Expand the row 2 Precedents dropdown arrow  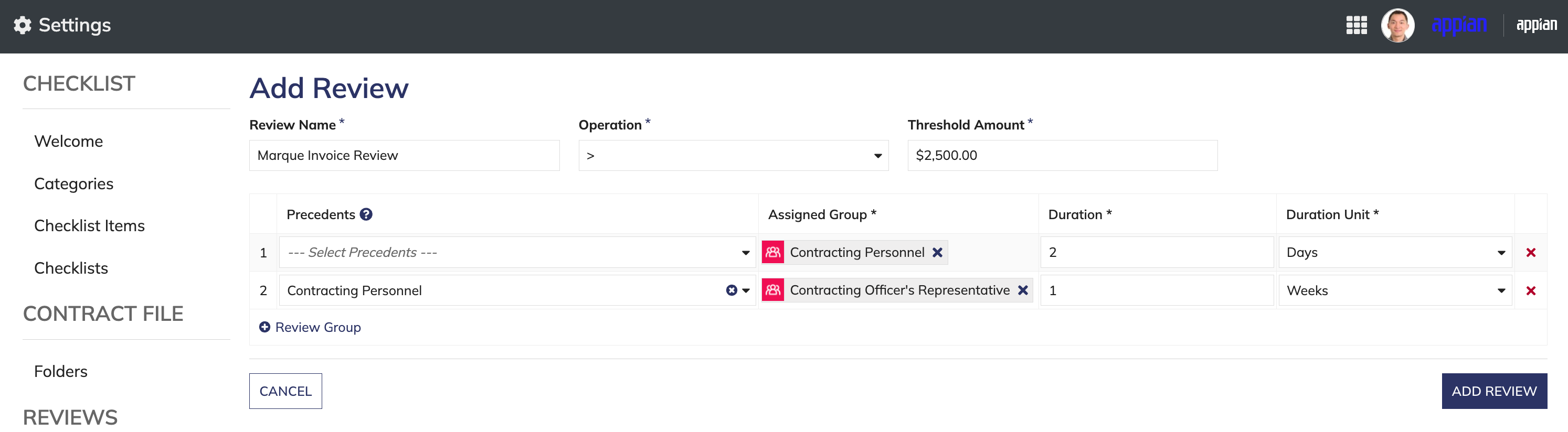coord(746,290)
